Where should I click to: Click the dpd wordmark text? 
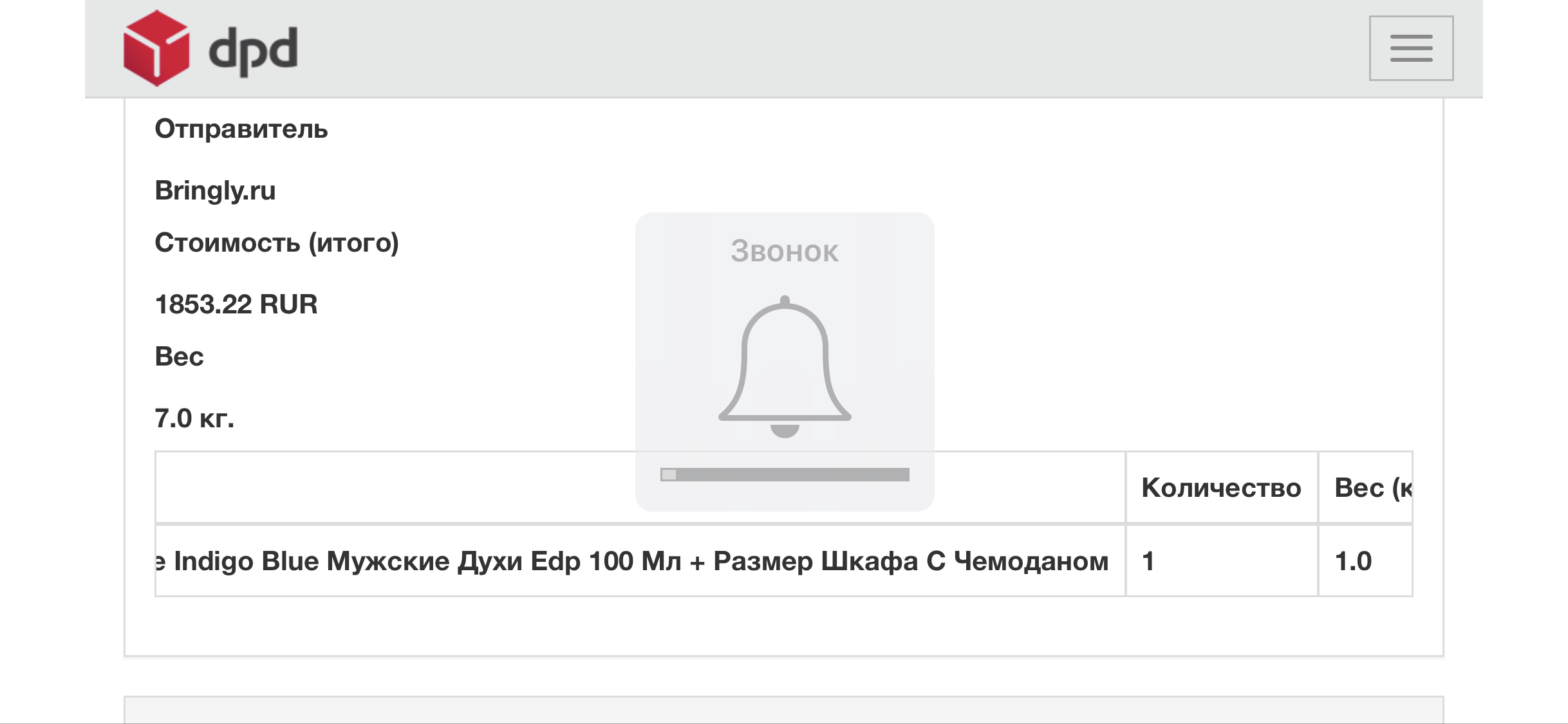pyautogui.click(x=253, y=51)
